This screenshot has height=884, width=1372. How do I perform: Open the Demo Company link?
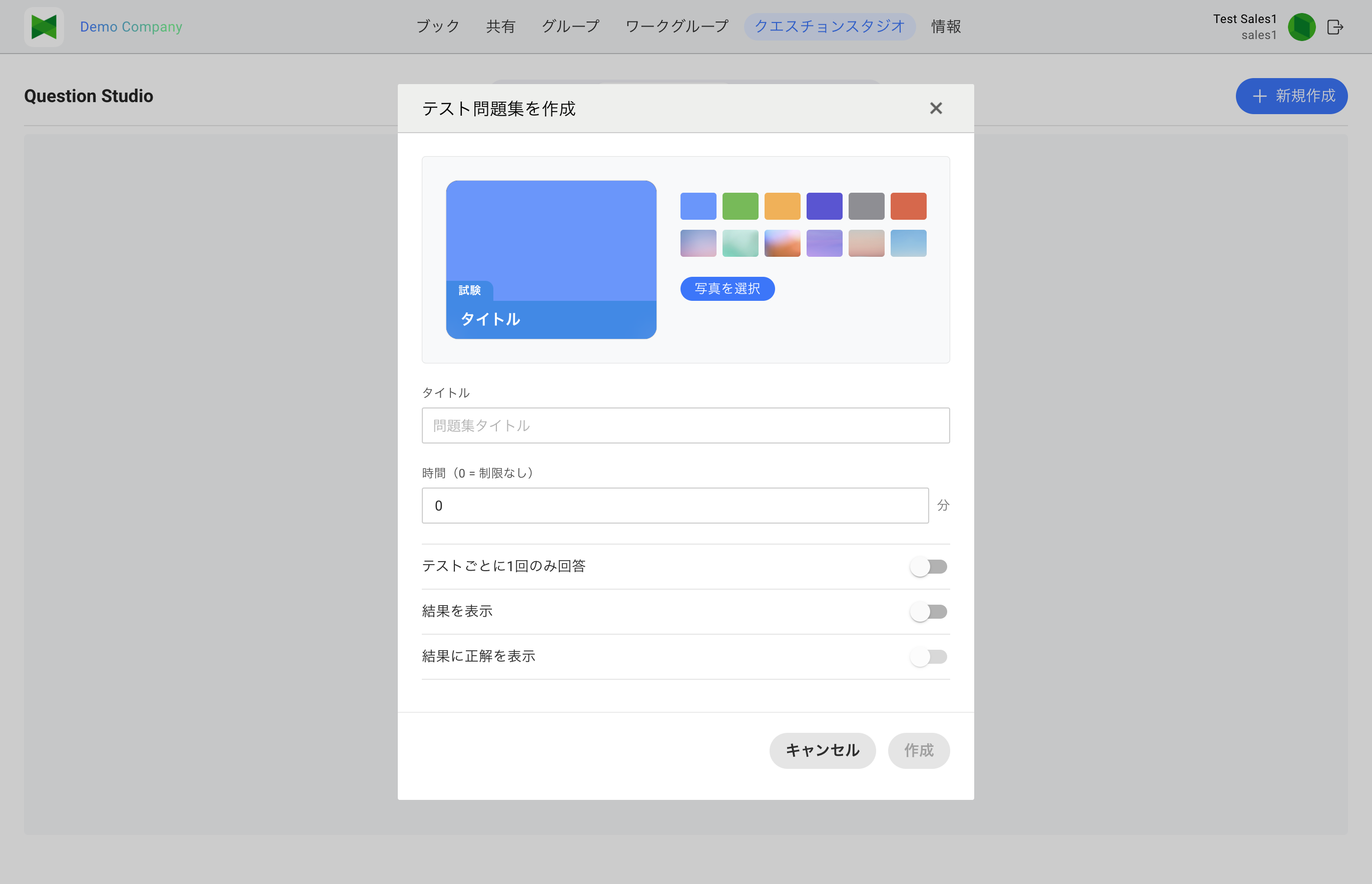(x=131, y=27)
